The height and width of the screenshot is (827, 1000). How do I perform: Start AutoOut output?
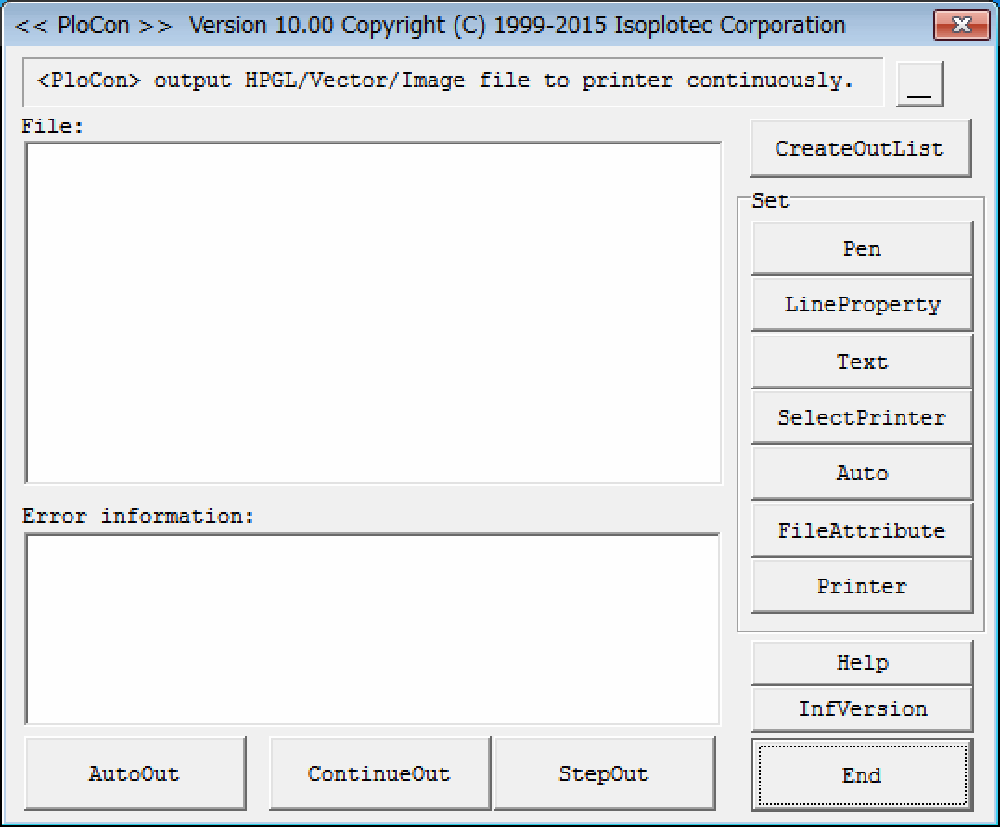point(135,773)
